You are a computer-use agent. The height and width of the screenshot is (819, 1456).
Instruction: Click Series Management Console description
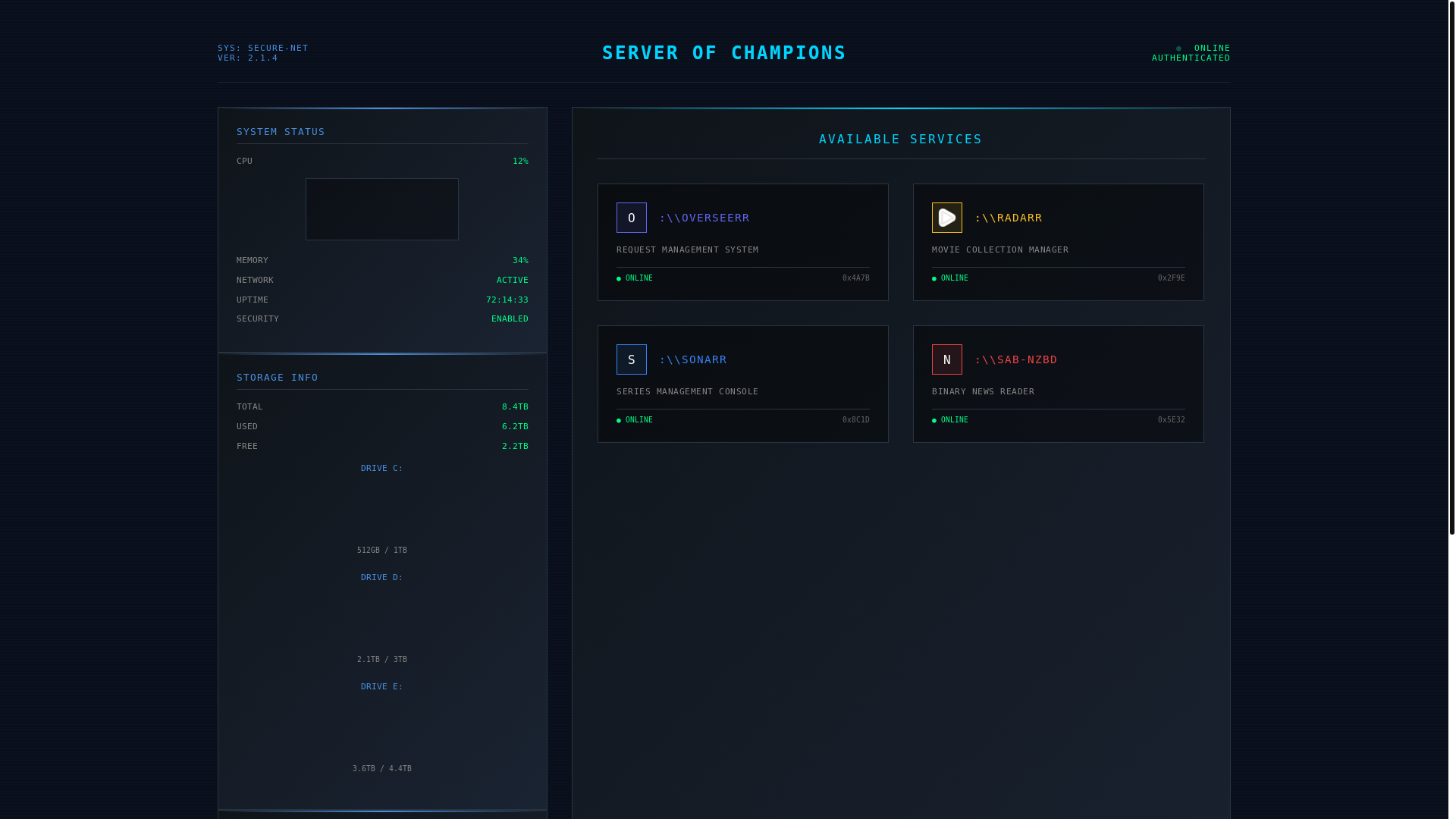coord(687,391)
